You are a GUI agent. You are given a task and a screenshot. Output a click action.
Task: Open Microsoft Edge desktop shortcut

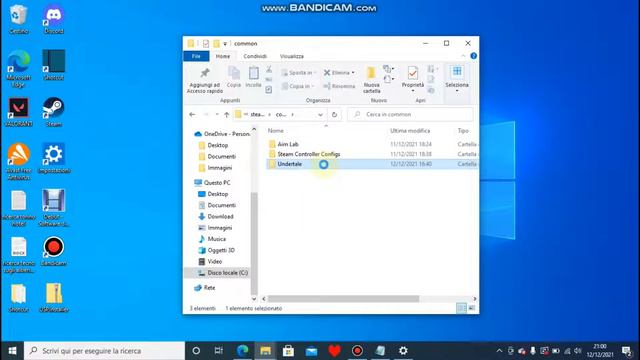click(x=18, y=69)
